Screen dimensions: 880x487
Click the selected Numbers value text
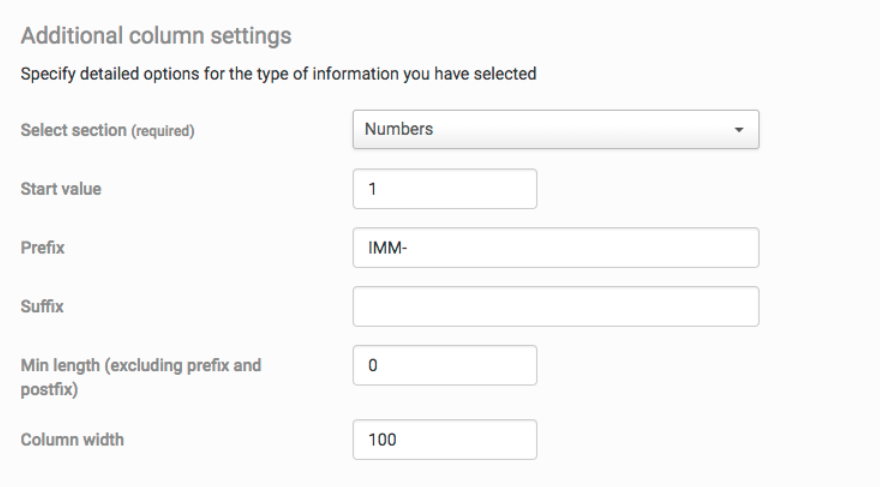[399, 129]
